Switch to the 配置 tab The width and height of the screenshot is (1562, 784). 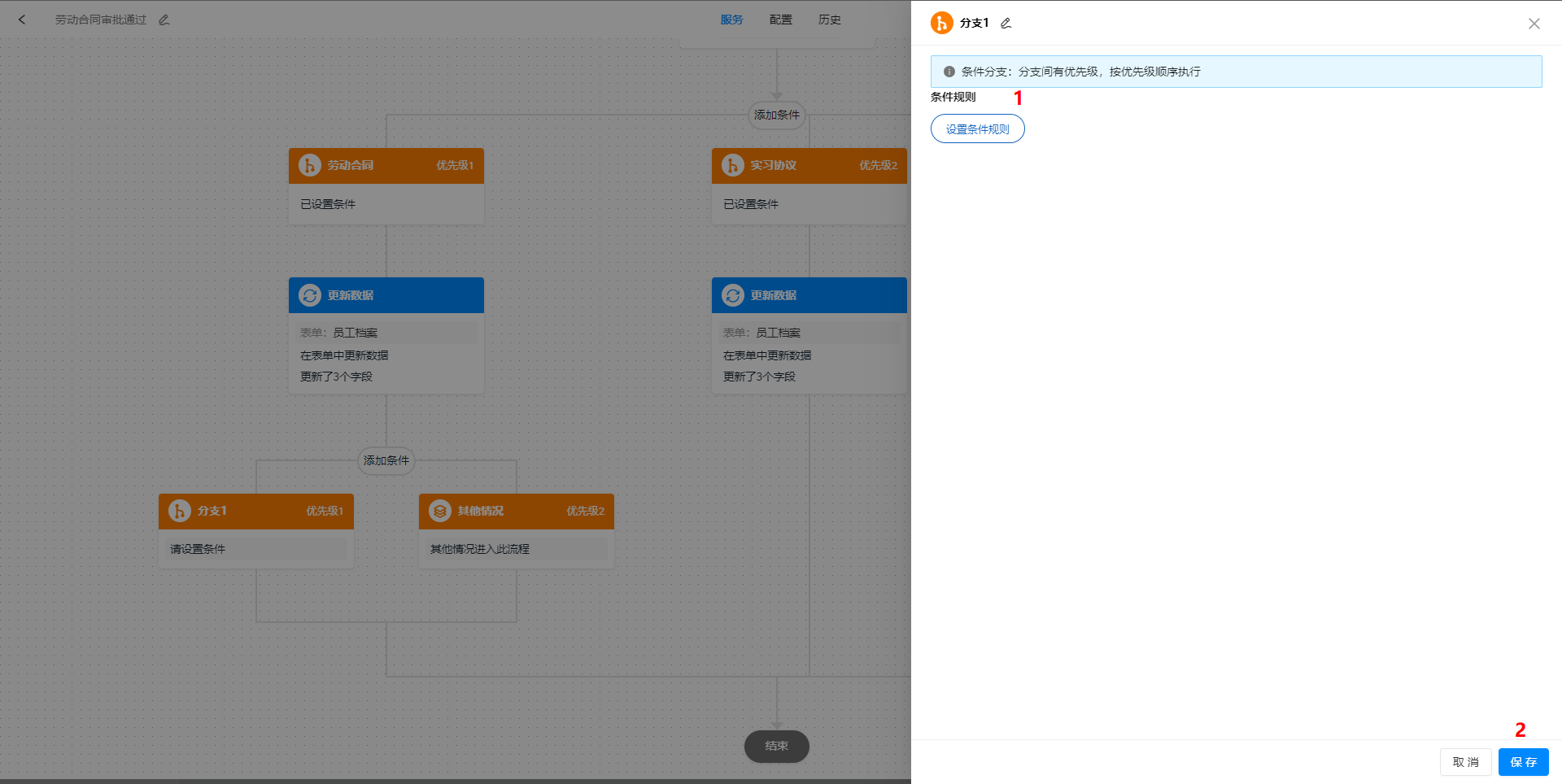click(780, 20)
